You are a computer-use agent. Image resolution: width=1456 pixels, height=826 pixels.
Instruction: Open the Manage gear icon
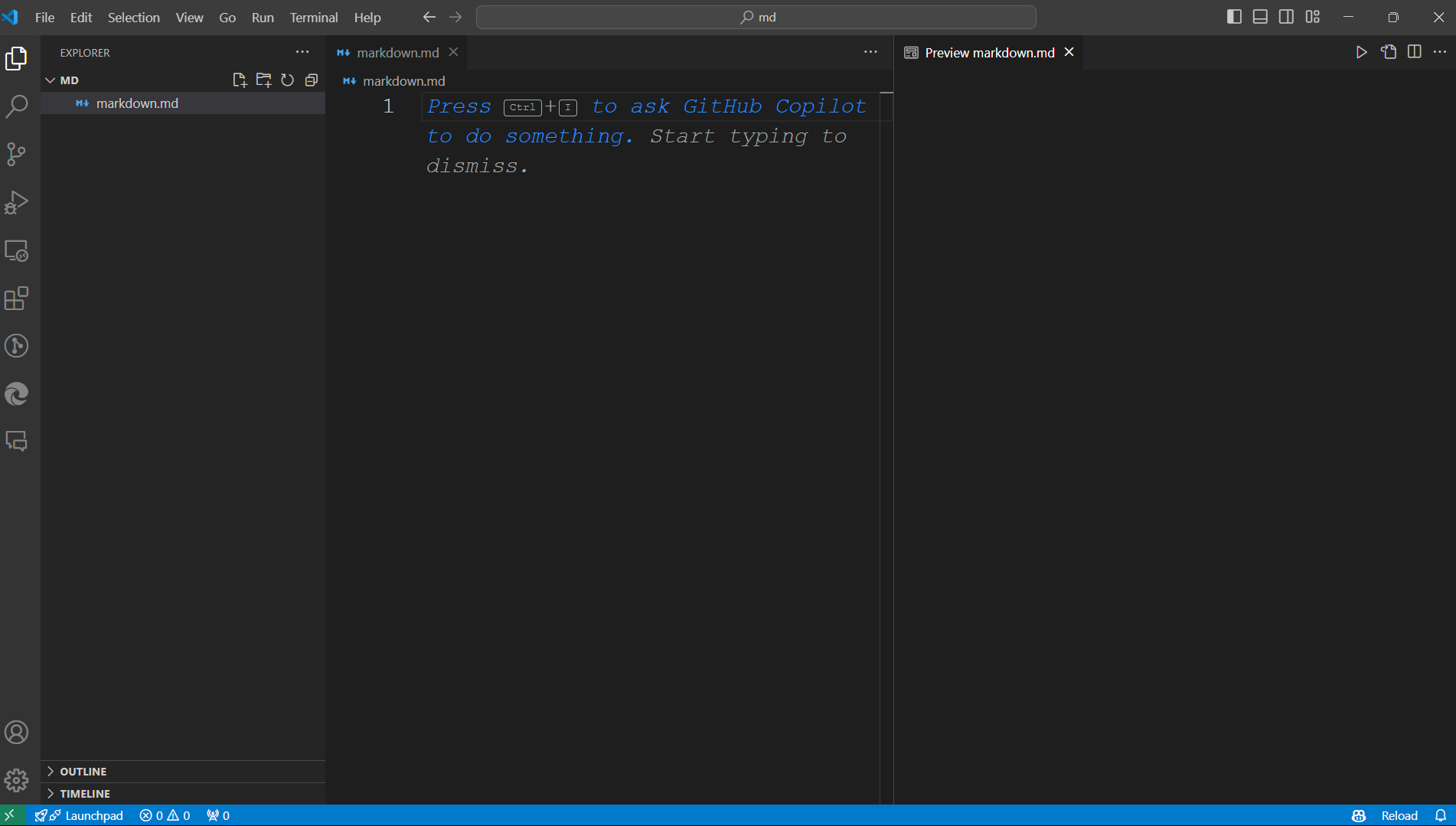[17, 781]
